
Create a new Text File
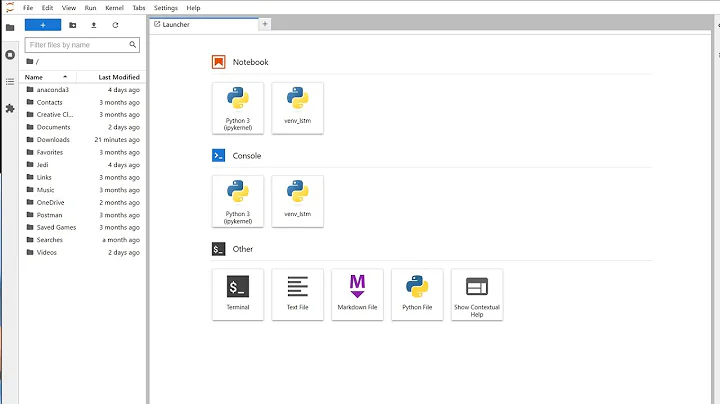click(298, 295)
